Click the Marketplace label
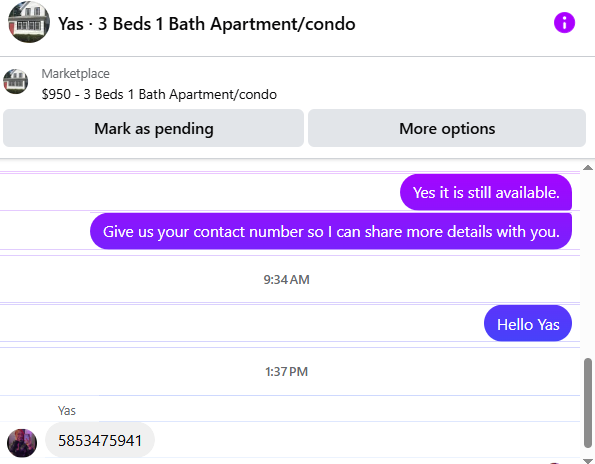This screenshot has width=595, height=464. click(x=76, y=73)
